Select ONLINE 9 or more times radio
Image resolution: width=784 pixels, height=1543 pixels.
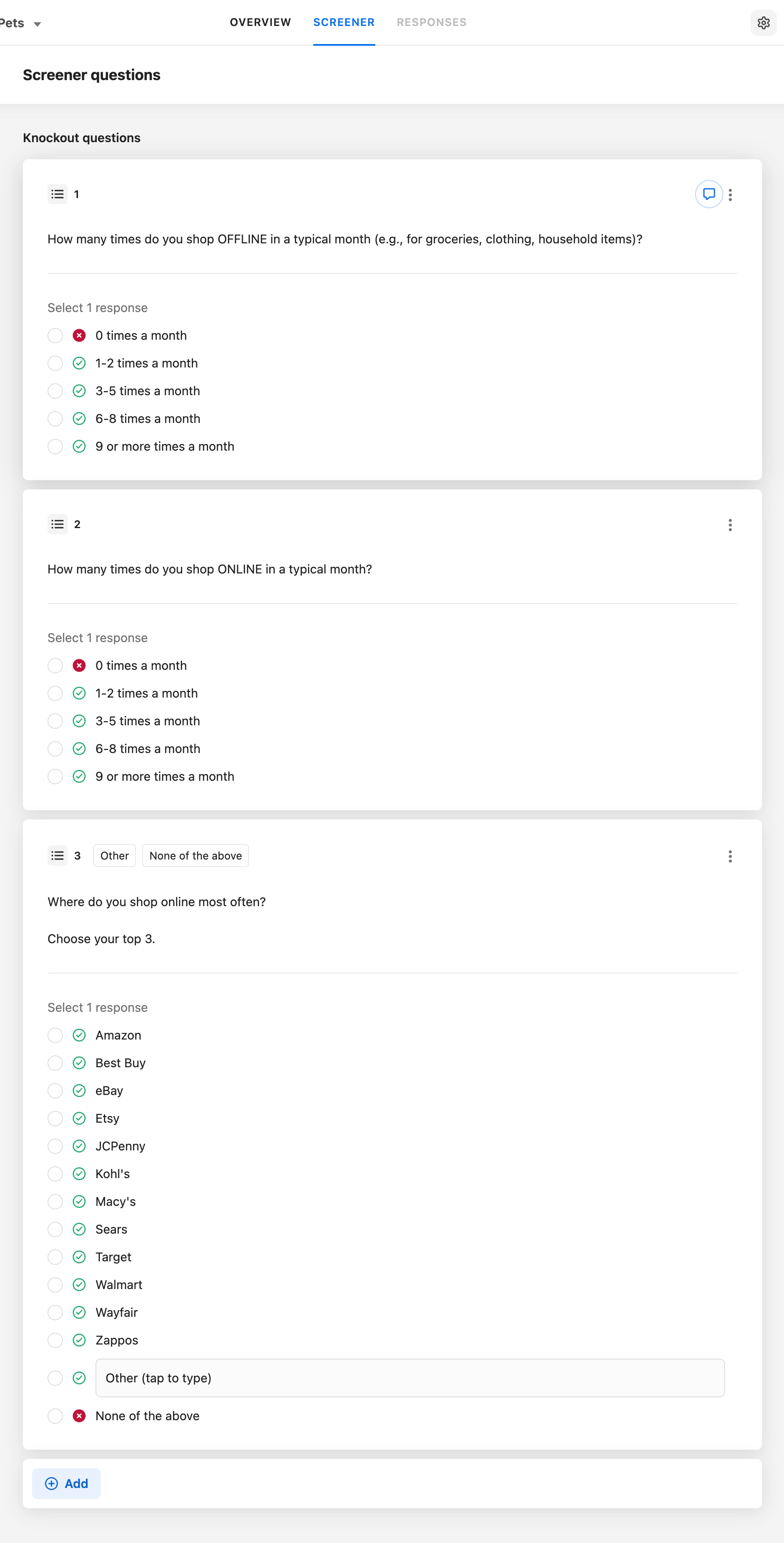[55, 776]
